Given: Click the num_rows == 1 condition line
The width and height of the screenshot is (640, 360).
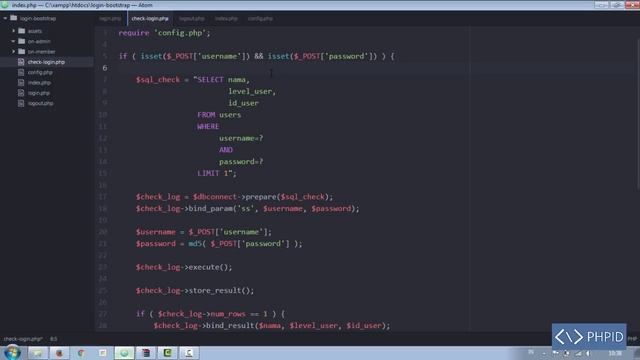Looking at the screenshot, I should [x=211, y=314].
